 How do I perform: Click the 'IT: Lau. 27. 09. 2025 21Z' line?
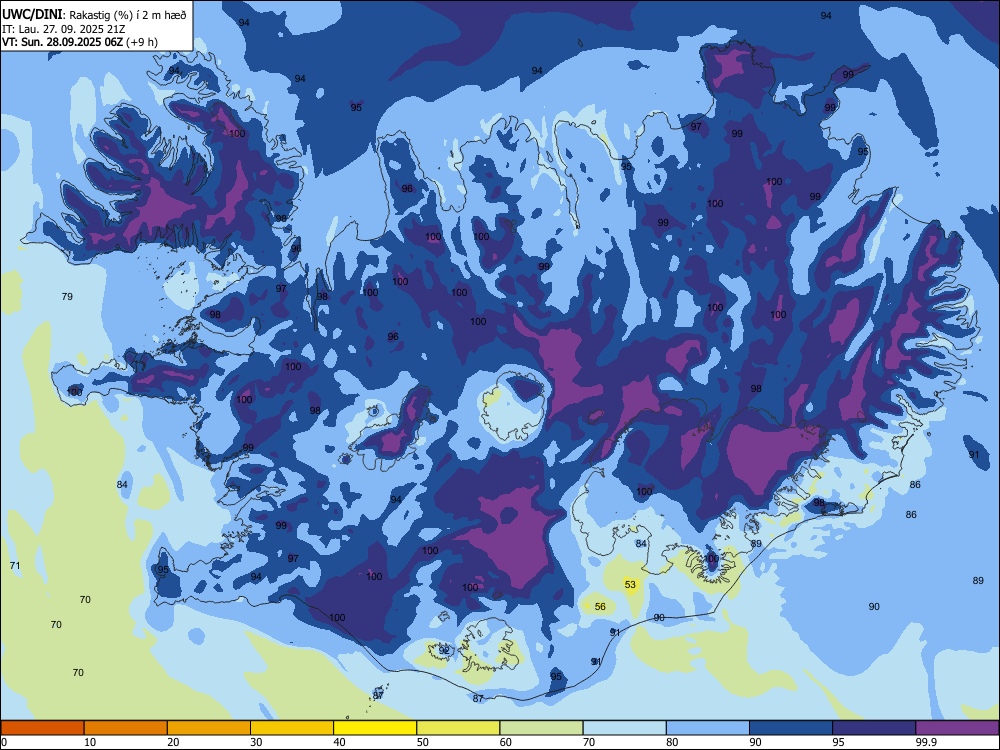pyautogui.click(x=63, y=29)
